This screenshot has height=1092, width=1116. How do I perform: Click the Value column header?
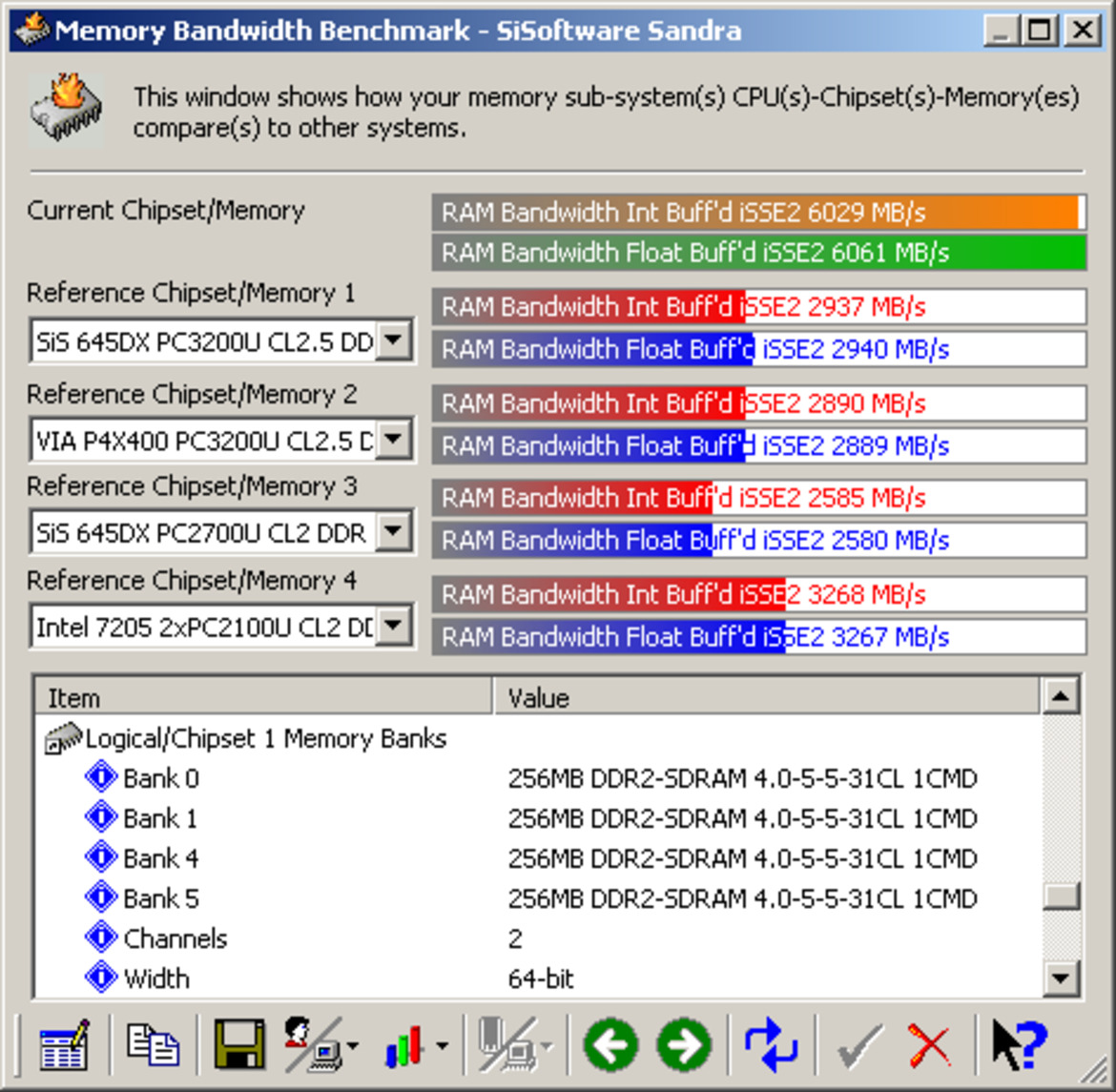[x=767, y=697]
